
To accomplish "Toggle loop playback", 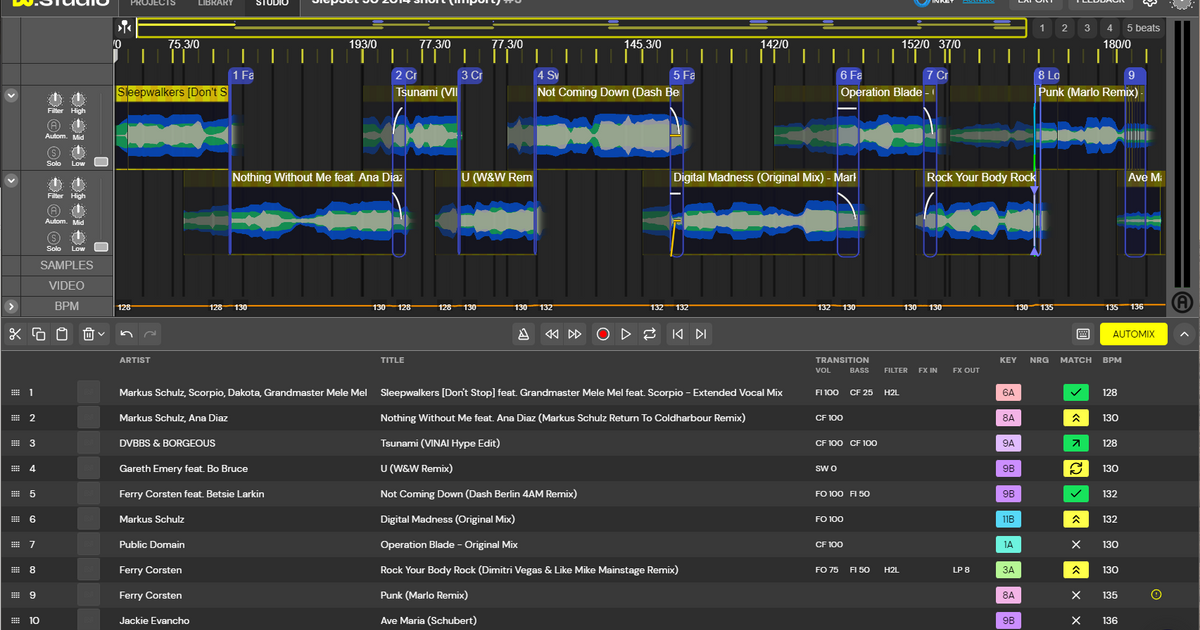I will point(650,334).
